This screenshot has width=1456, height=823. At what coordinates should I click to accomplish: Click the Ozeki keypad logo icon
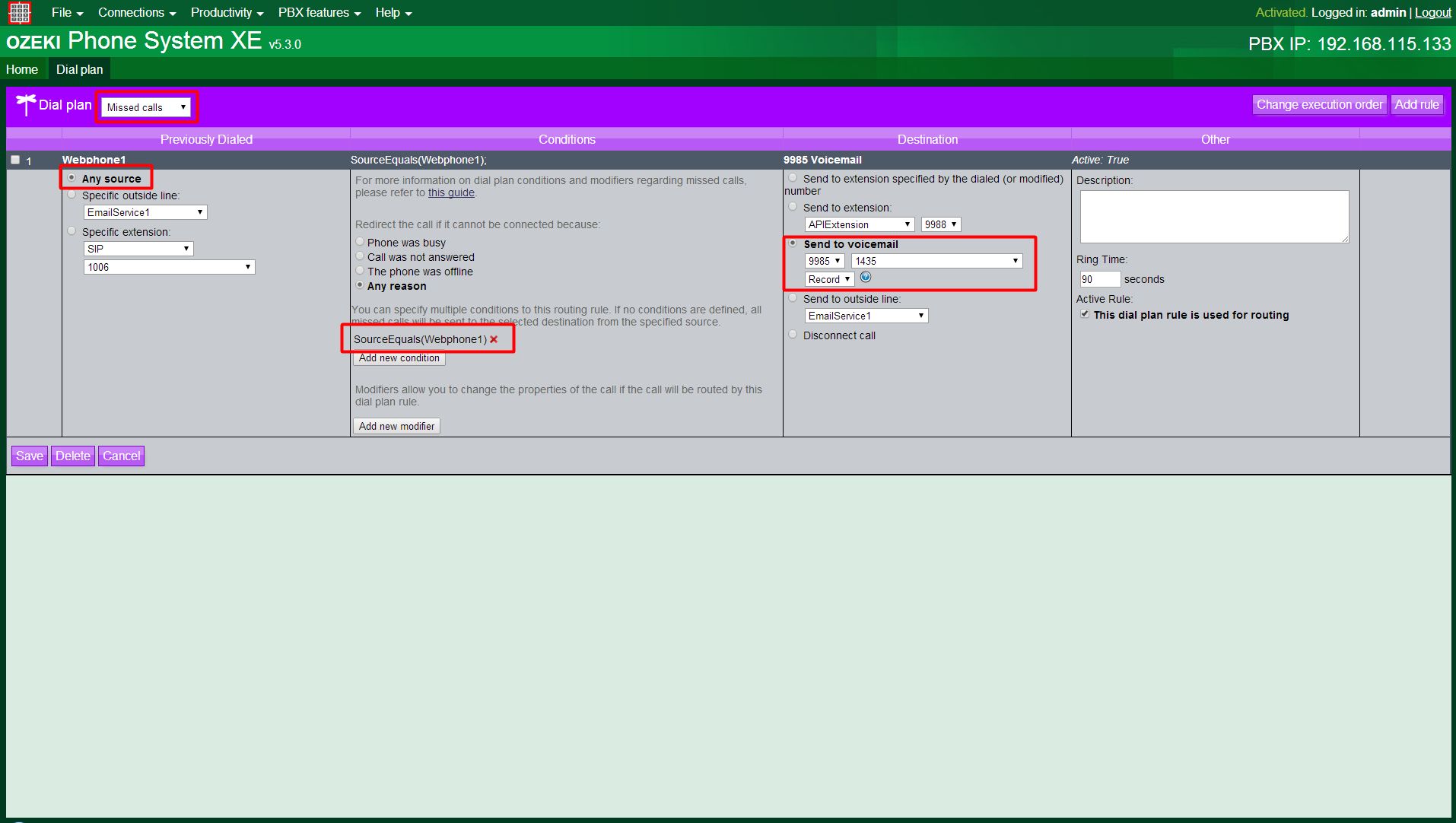click(x=20, y=12)
